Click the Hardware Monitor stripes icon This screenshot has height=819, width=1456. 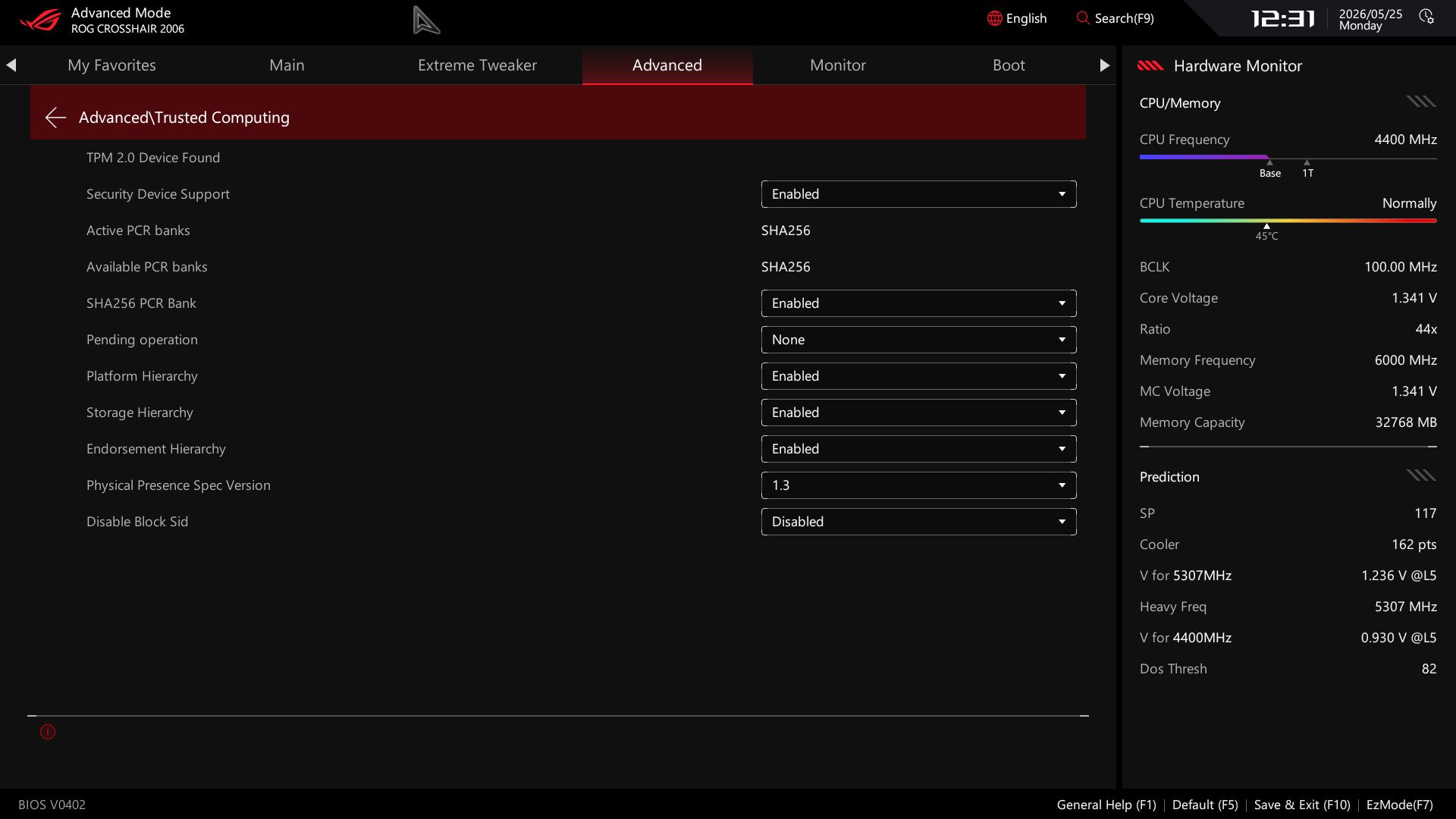click(1150, 66)
